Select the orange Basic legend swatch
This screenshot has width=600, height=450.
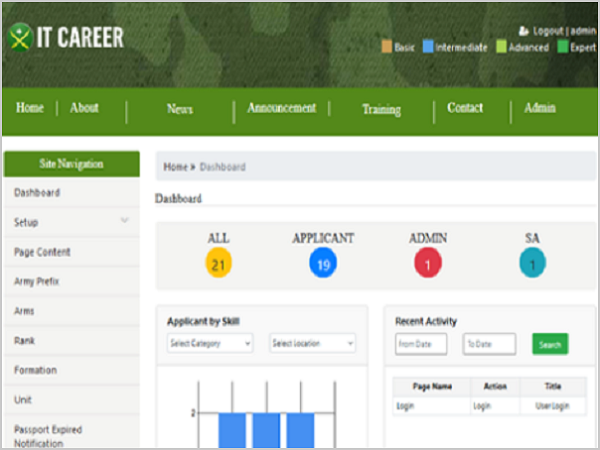[387, 47]
